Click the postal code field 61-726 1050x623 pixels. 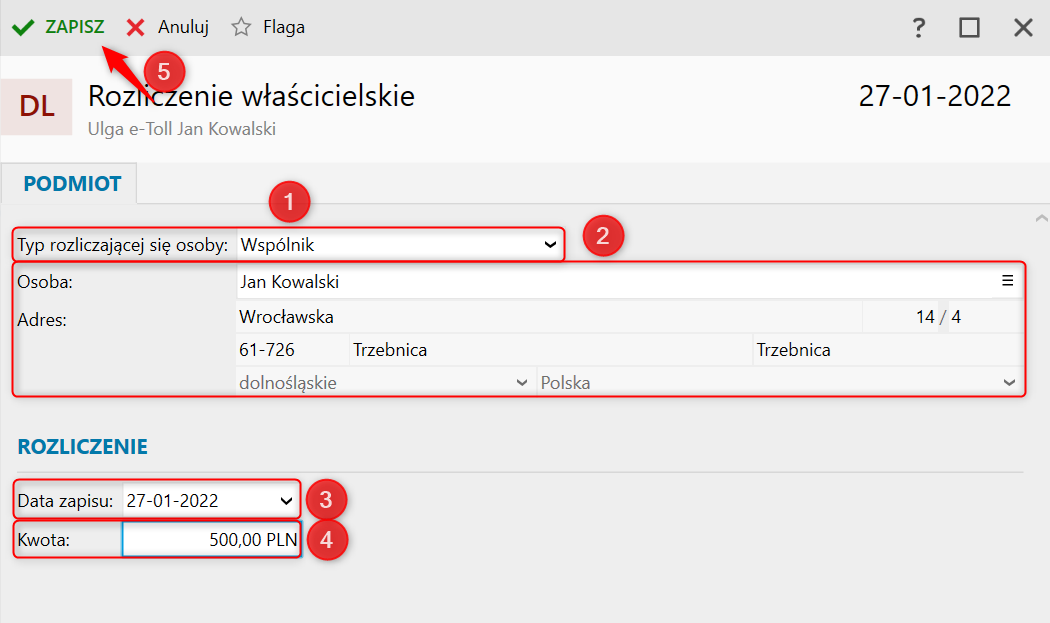pyautogui.click(x=293, y=350)
